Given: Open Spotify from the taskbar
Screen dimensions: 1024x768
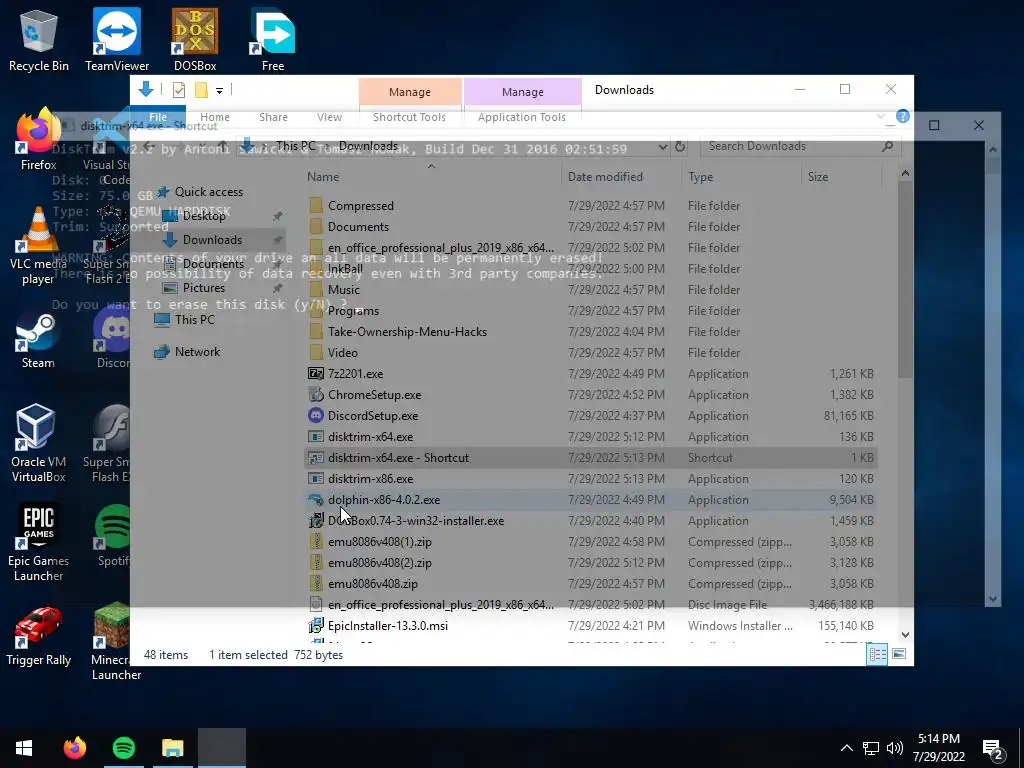Looking at the screenshot, I should (123, 748).
